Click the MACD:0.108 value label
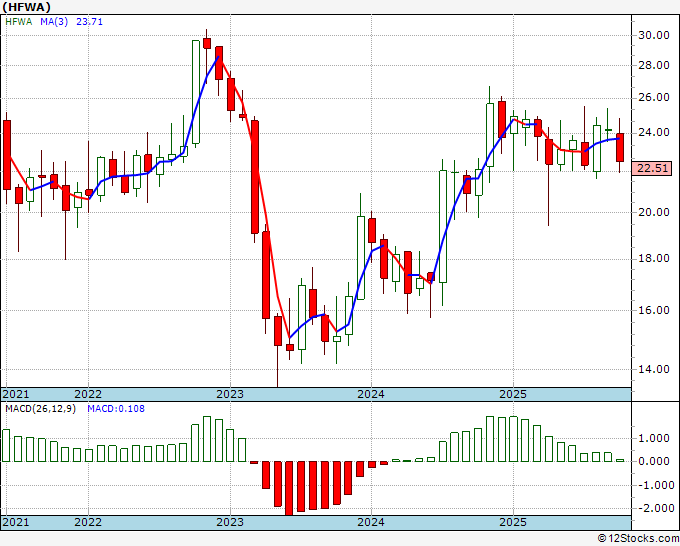The image size is (680, 546). pyautogui.click(x=116, y=409)
